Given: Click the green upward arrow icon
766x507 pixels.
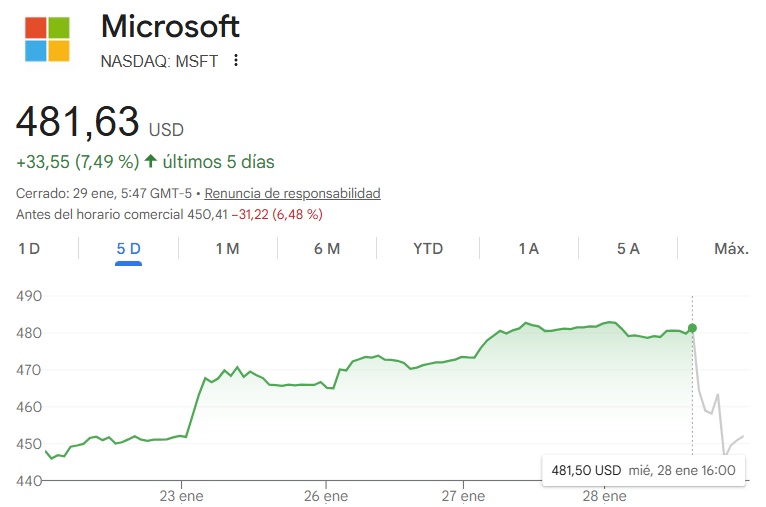Looking at the screenshot, I should 151,161.
